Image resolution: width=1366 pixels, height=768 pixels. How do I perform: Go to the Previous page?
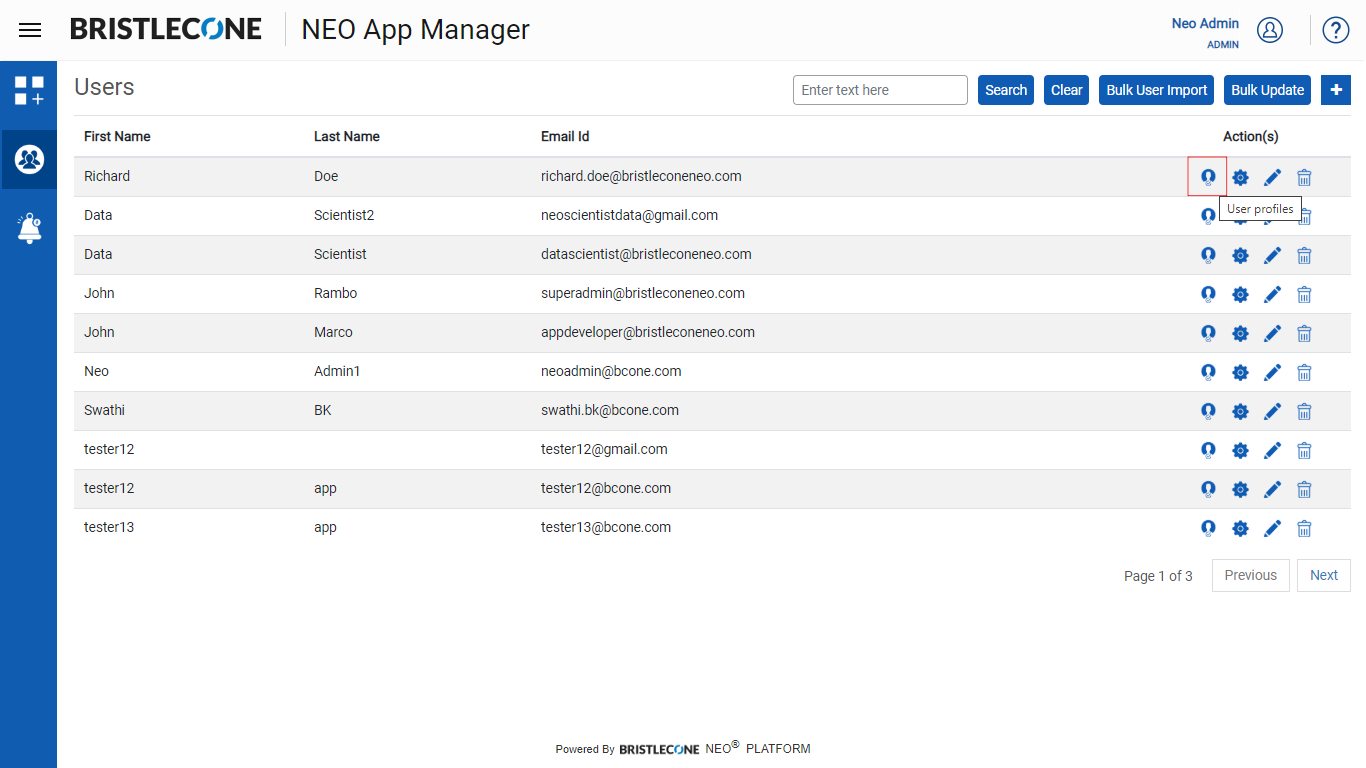tap(1251, 575)
